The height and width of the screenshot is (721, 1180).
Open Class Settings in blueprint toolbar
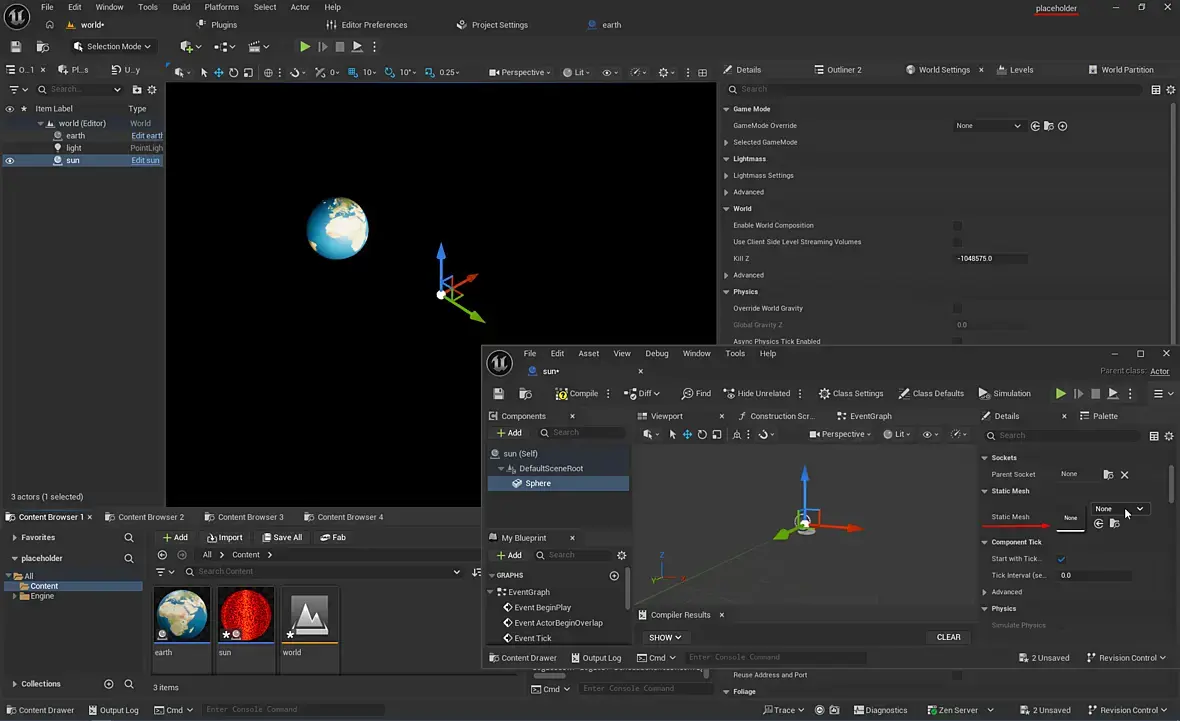coord(851,394)
